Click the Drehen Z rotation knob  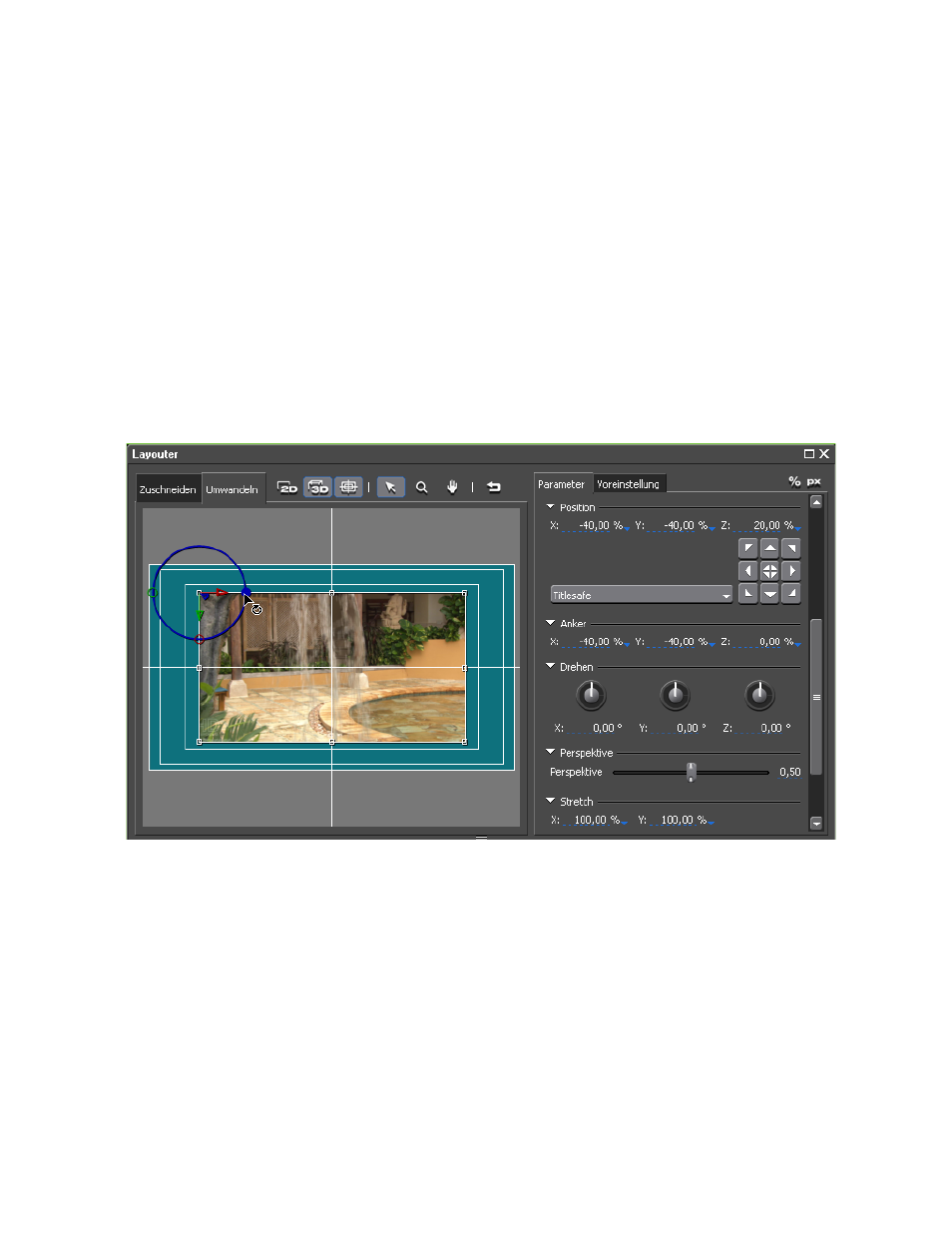click(x=759, y=695)
